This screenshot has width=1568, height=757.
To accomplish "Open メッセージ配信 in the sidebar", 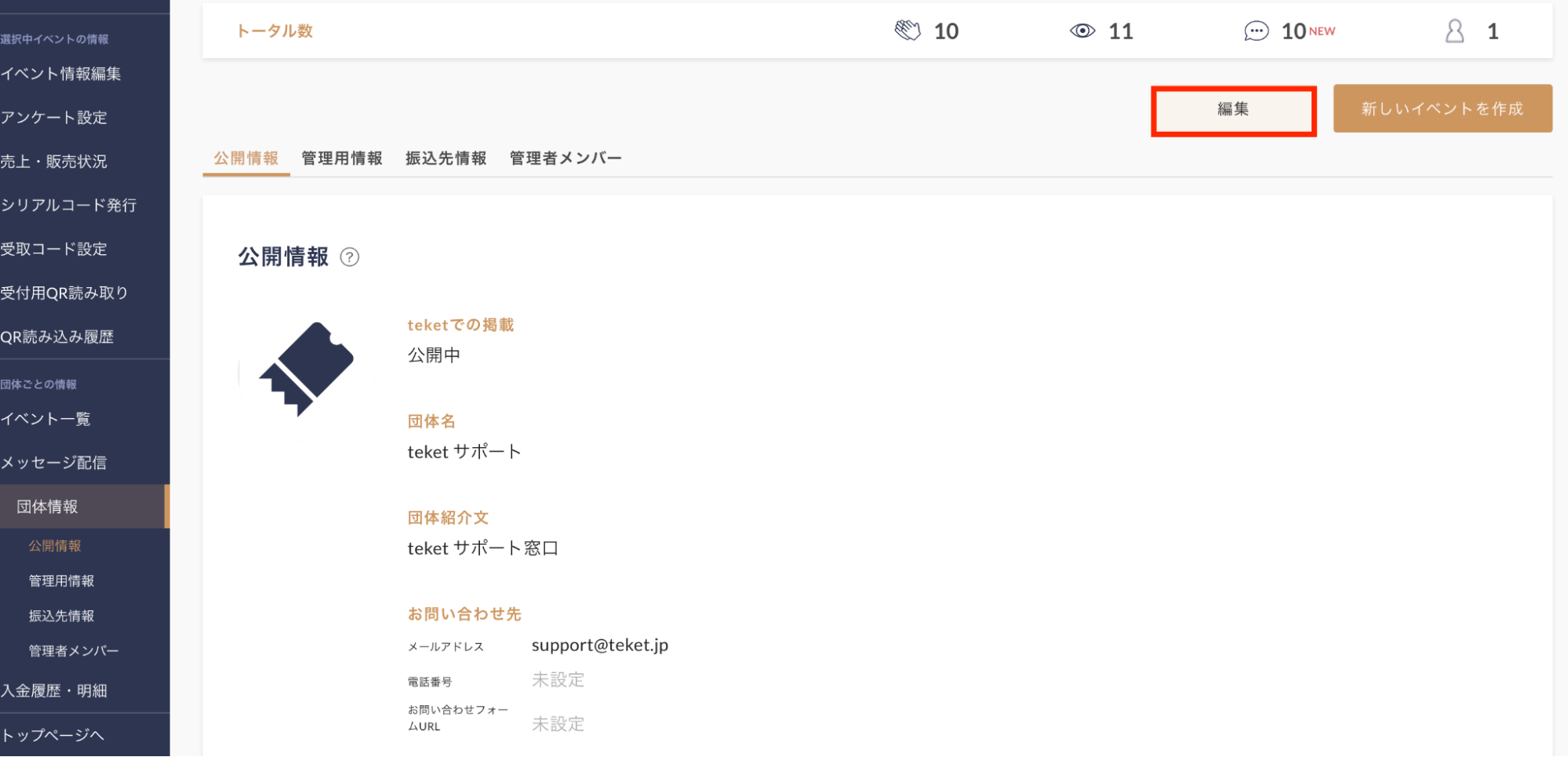I will tap(53, 463).
